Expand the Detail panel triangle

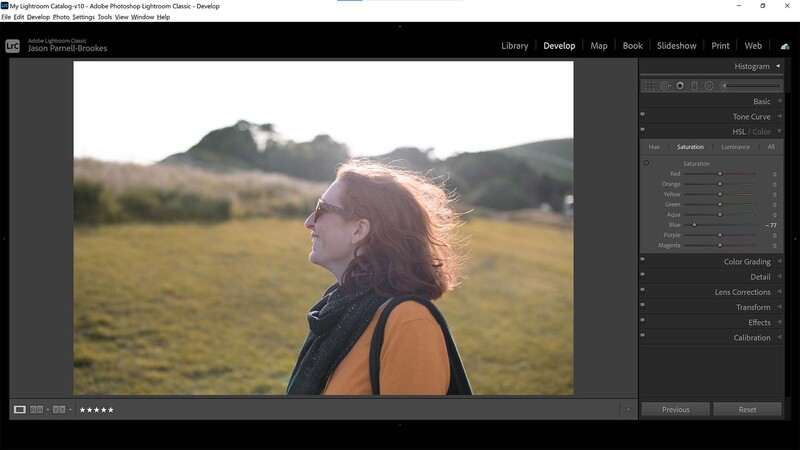pyautogui.click(x=779, y=277)
